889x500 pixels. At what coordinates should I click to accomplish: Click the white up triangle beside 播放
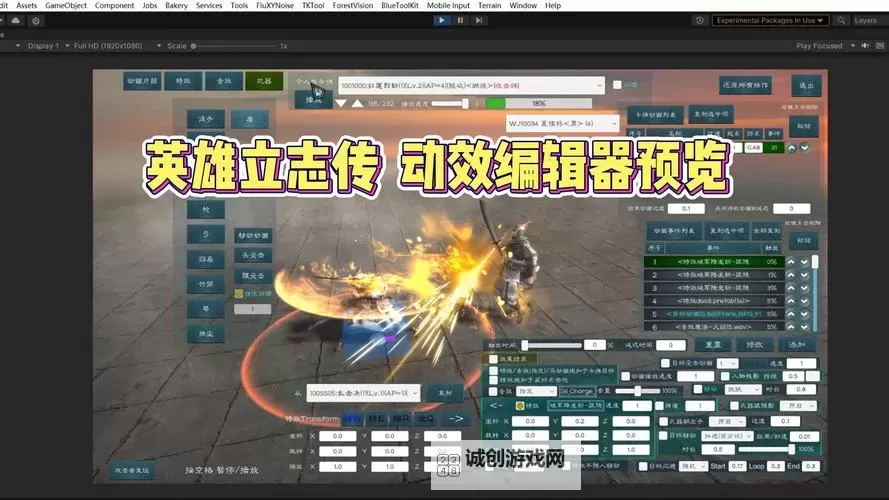357,104
